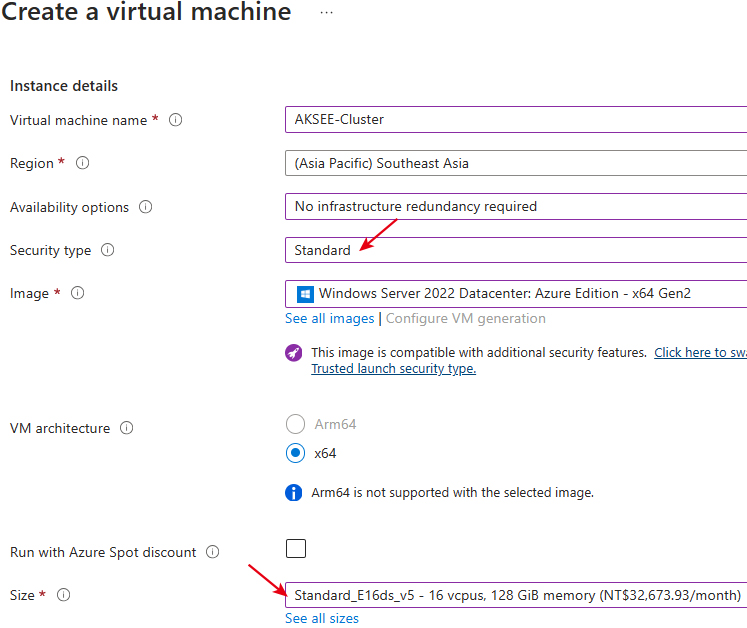The width and height of the screenshot is (747, 628).
Task: Show info tooltip for Image
Action: (x=78, y=293)
